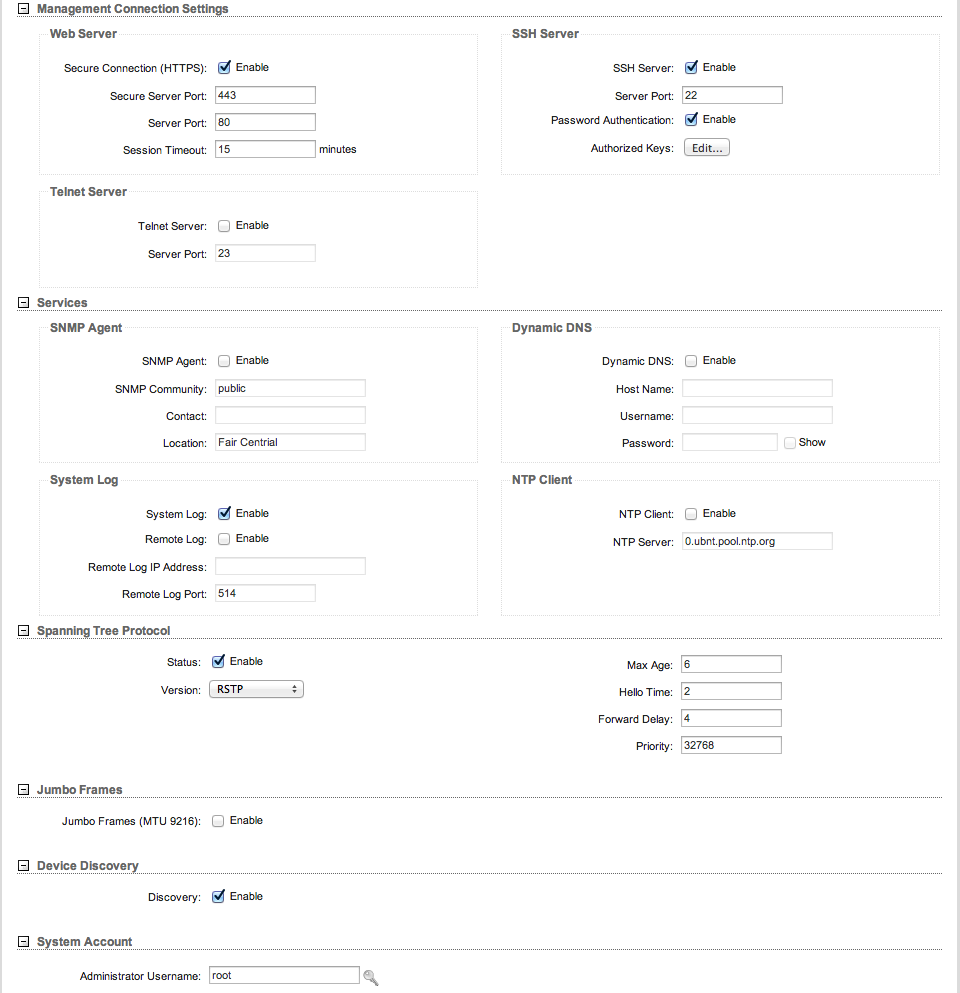Collapse the Jumbo Frames section
The image size is (960, 993).
click(23, 790)
